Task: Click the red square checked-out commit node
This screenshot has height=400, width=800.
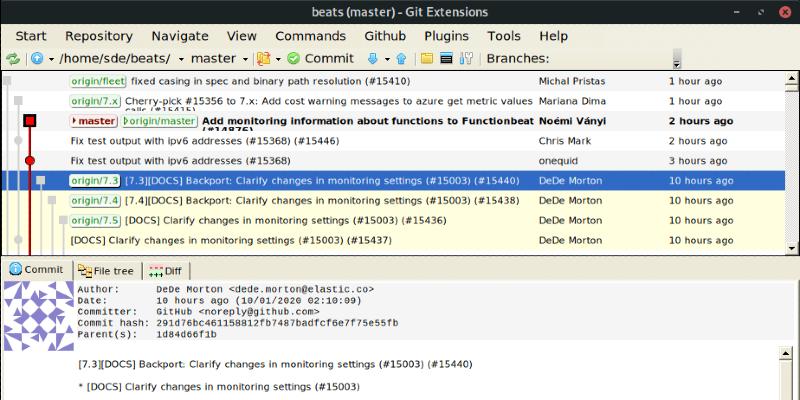Action: coord(30,121)
